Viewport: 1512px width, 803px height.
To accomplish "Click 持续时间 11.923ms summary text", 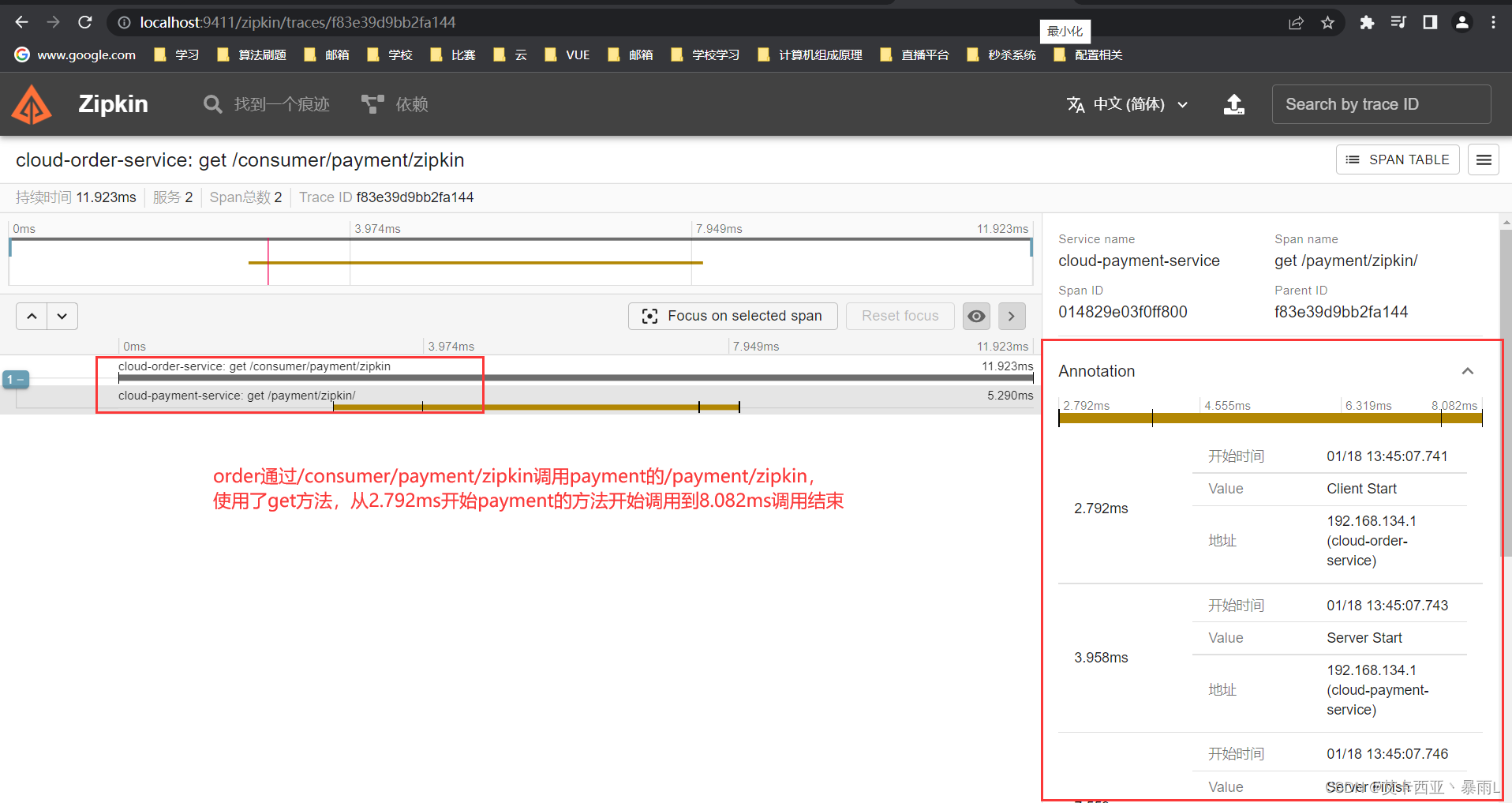I will [76, 197].
